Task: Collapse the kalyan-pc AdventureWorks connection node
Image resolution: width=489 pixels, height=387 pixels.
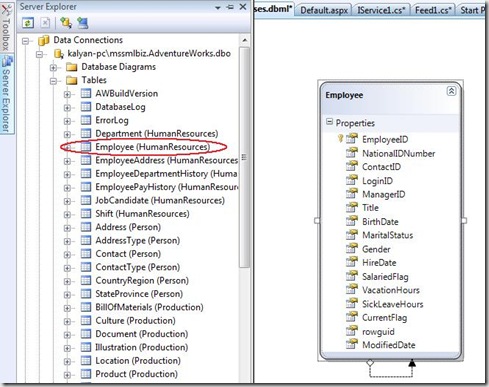Action: click(x=39, y=54)
